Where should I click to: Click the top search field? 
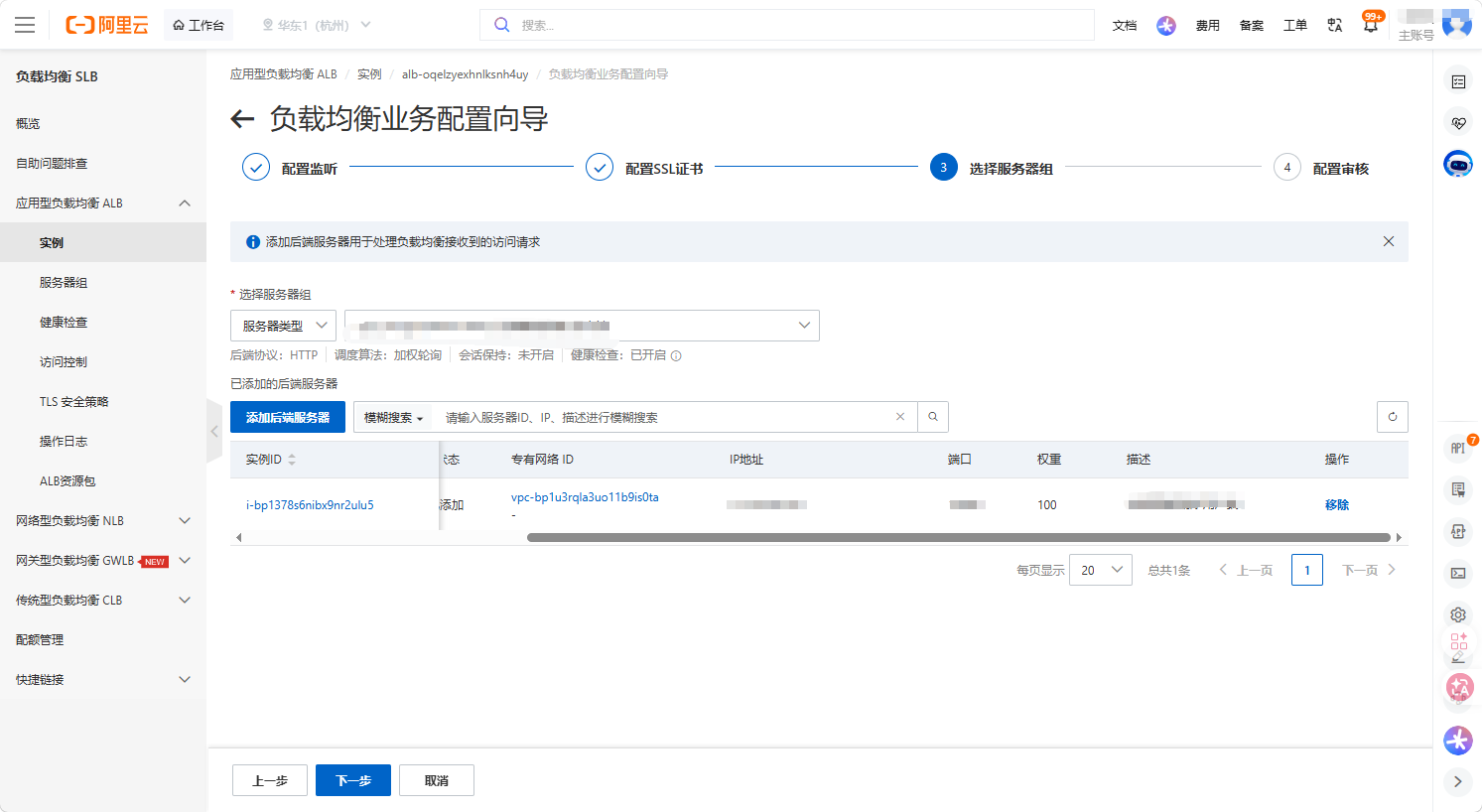(x=787, y=25)
